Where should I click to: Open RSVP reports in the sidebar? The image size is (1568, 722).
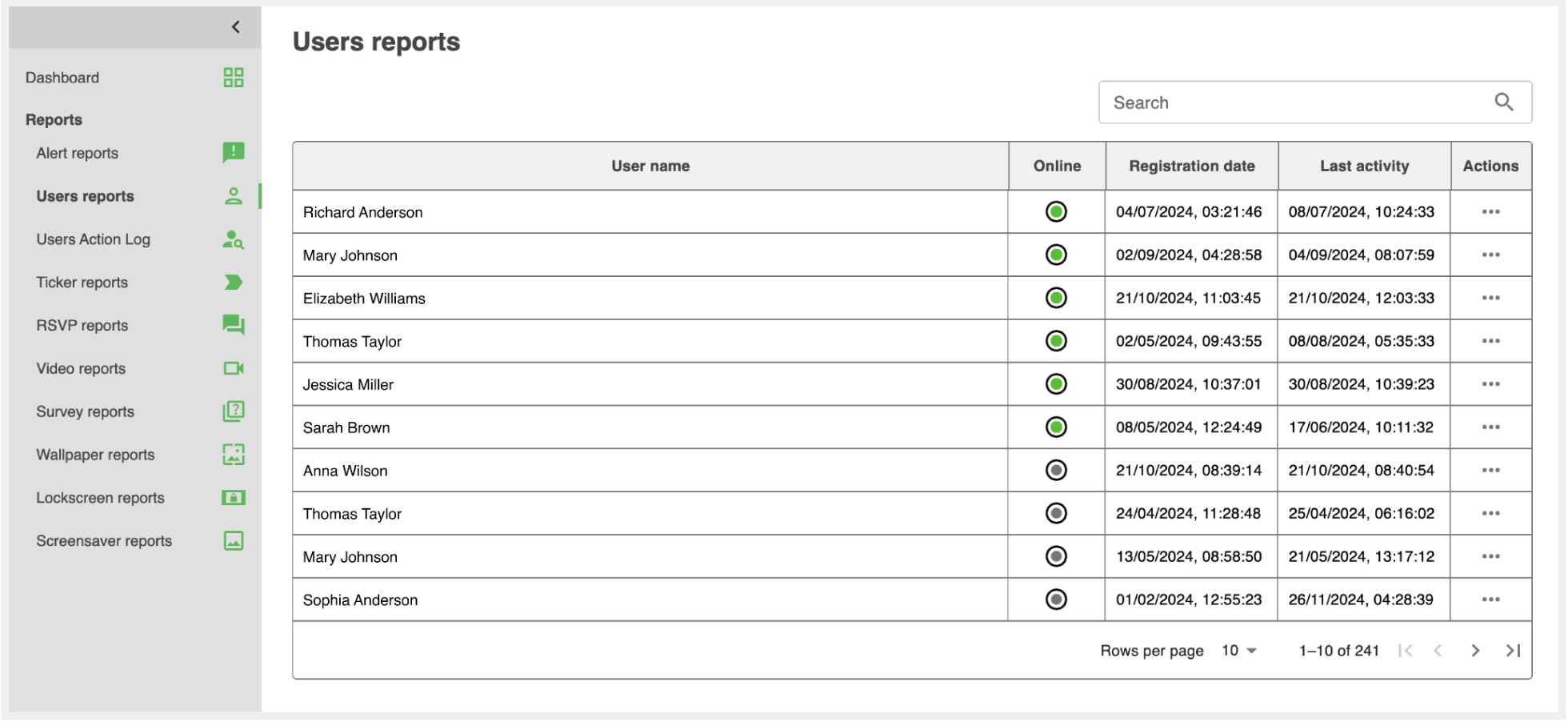(x=82, y=326)
